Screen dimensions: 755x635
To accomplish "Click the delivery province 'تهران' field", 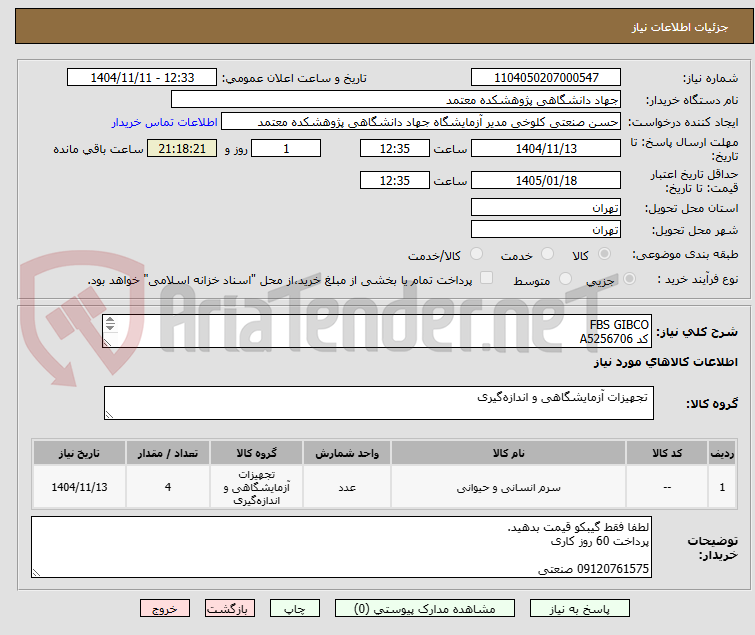I will coord(546,207).
